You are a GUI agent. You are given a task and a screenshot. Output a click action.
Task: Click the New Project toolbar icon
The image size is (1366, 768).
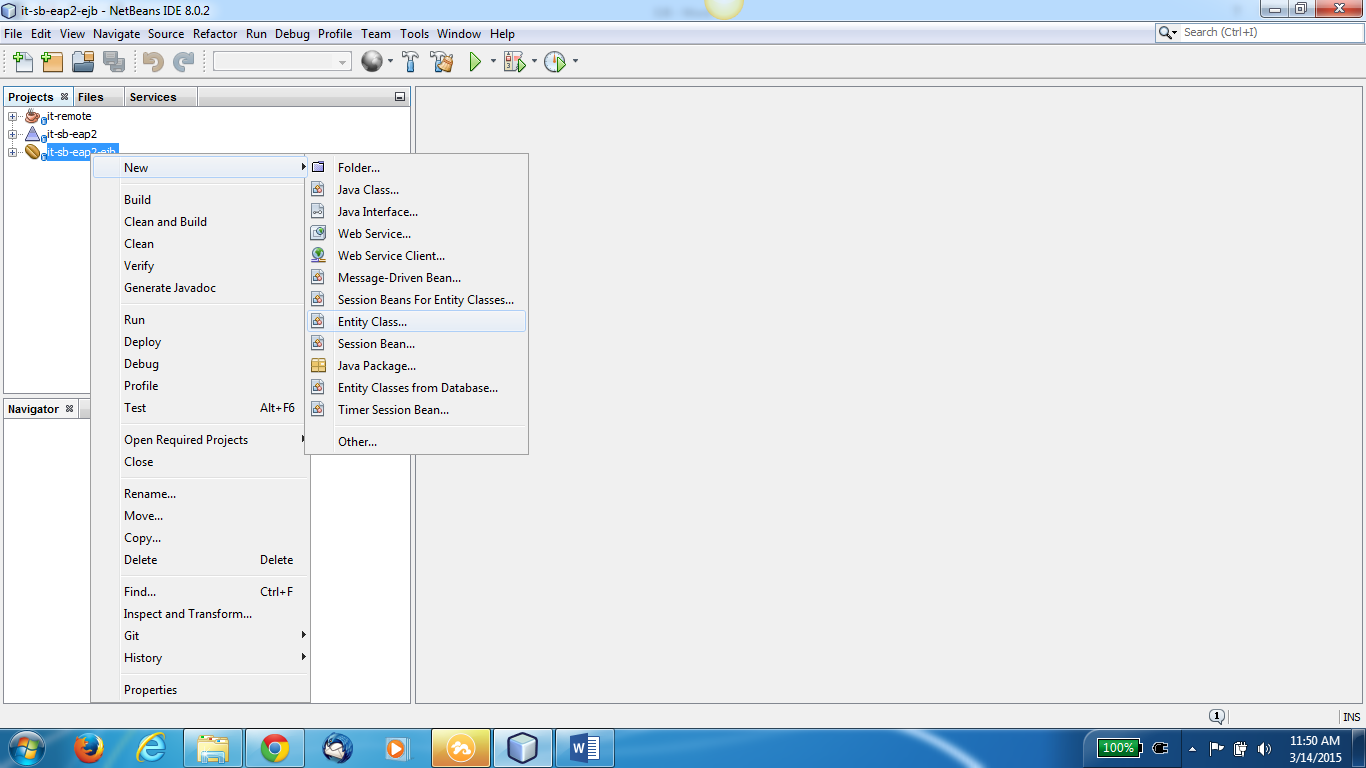pos(52,62)
